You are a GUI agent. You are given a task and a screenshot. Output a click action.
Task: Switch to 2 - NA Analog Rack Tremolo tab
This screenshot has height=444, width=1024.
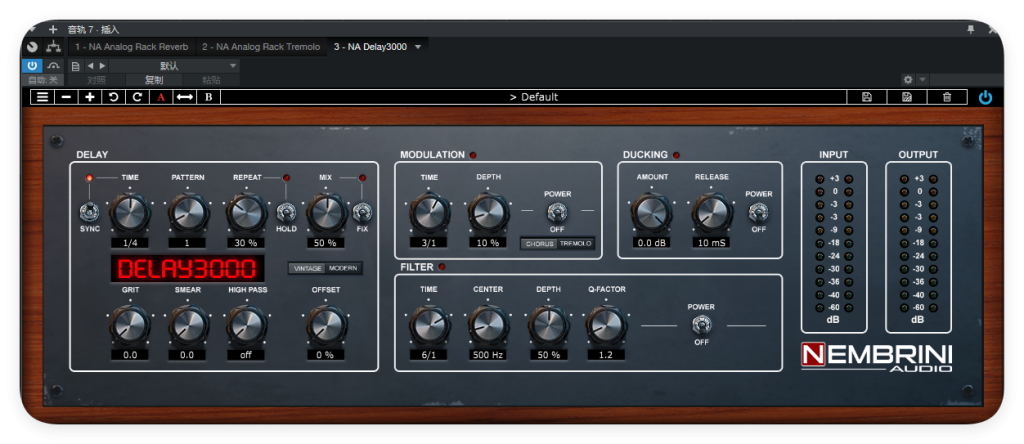[261, 47]
